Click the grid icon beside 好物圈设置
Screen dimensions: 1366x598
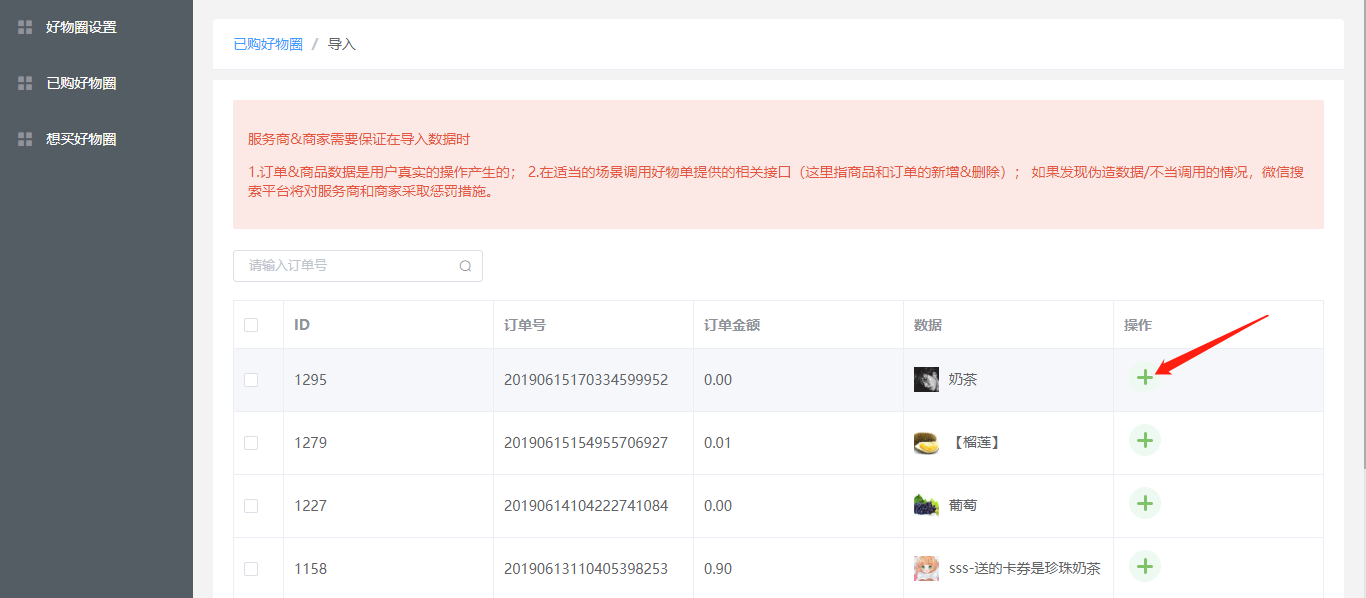(x=25, y=27)
